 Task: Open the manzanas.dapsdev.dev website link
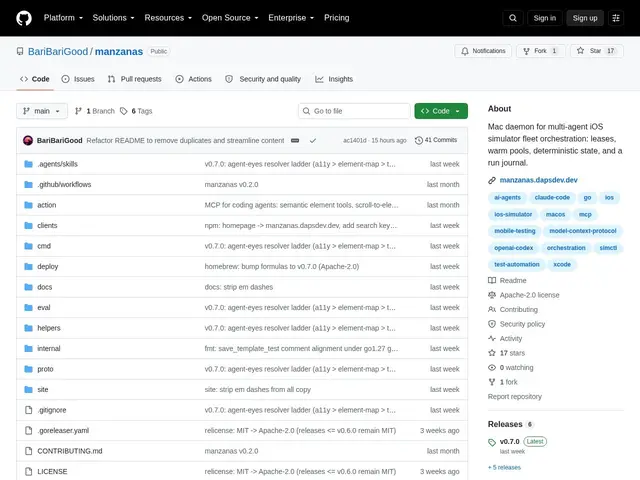(x=538, y=180)
